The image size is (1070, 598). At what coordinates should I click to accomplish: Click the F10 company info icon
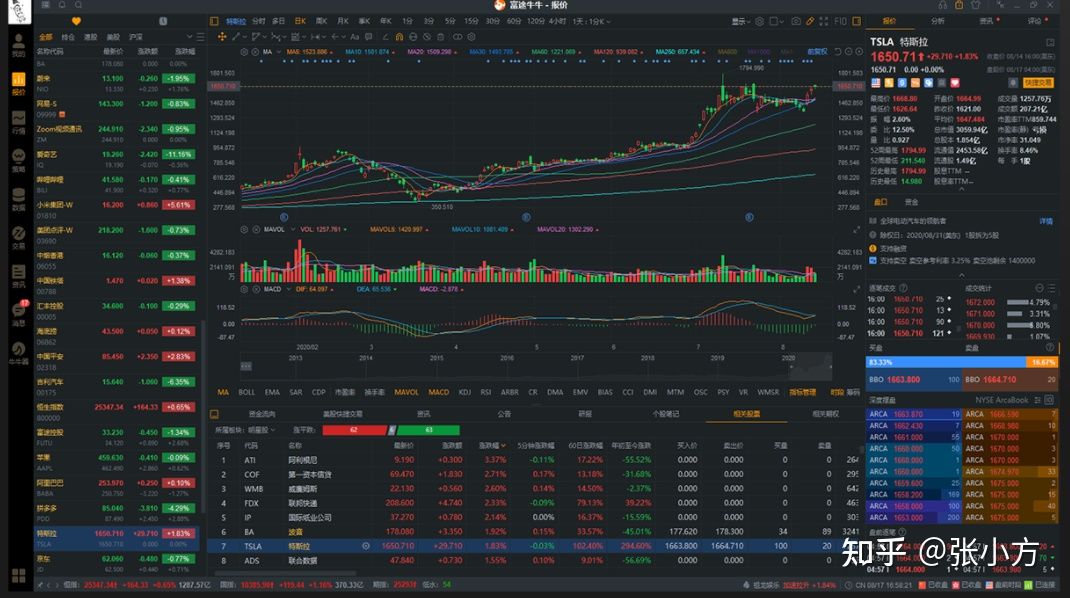(x=840, y=21)
